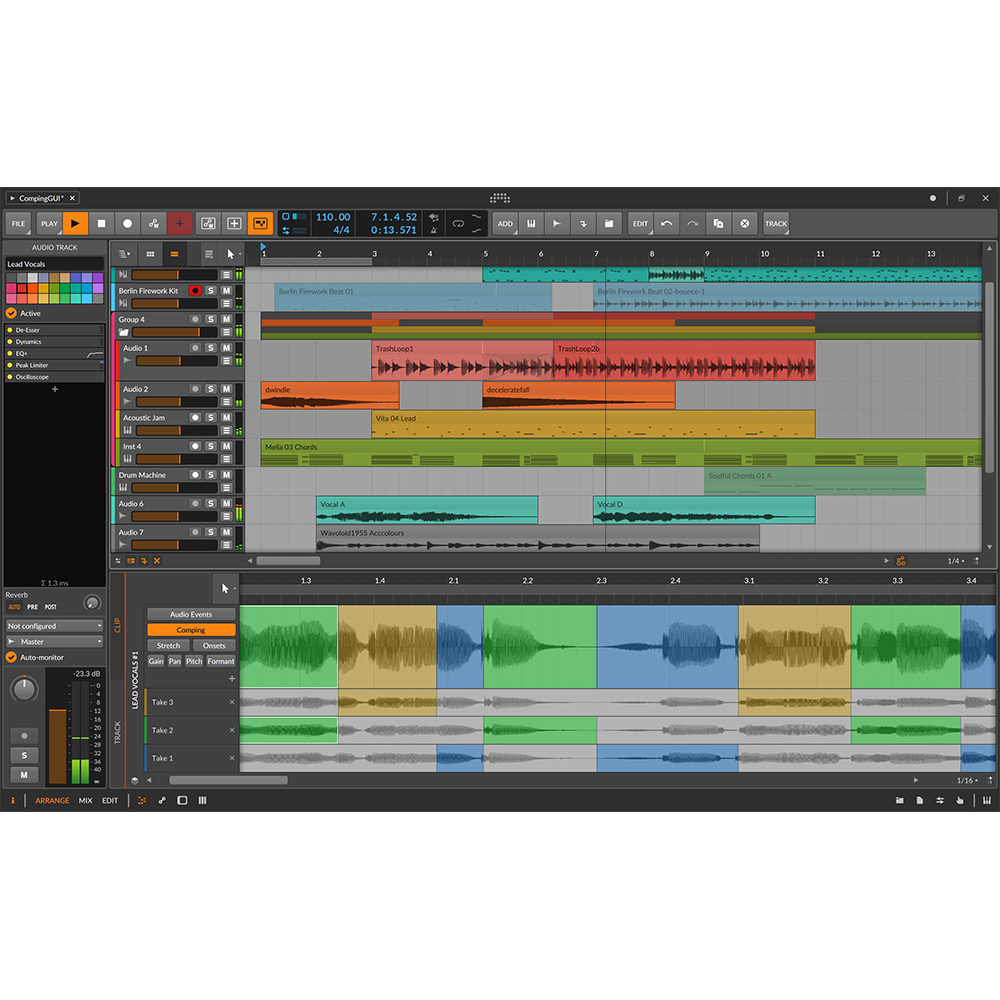Viewport: 1000px width, 1000px height.
Task: Click the Undo arrow in toolbar
Action: [x=667, y=224]
